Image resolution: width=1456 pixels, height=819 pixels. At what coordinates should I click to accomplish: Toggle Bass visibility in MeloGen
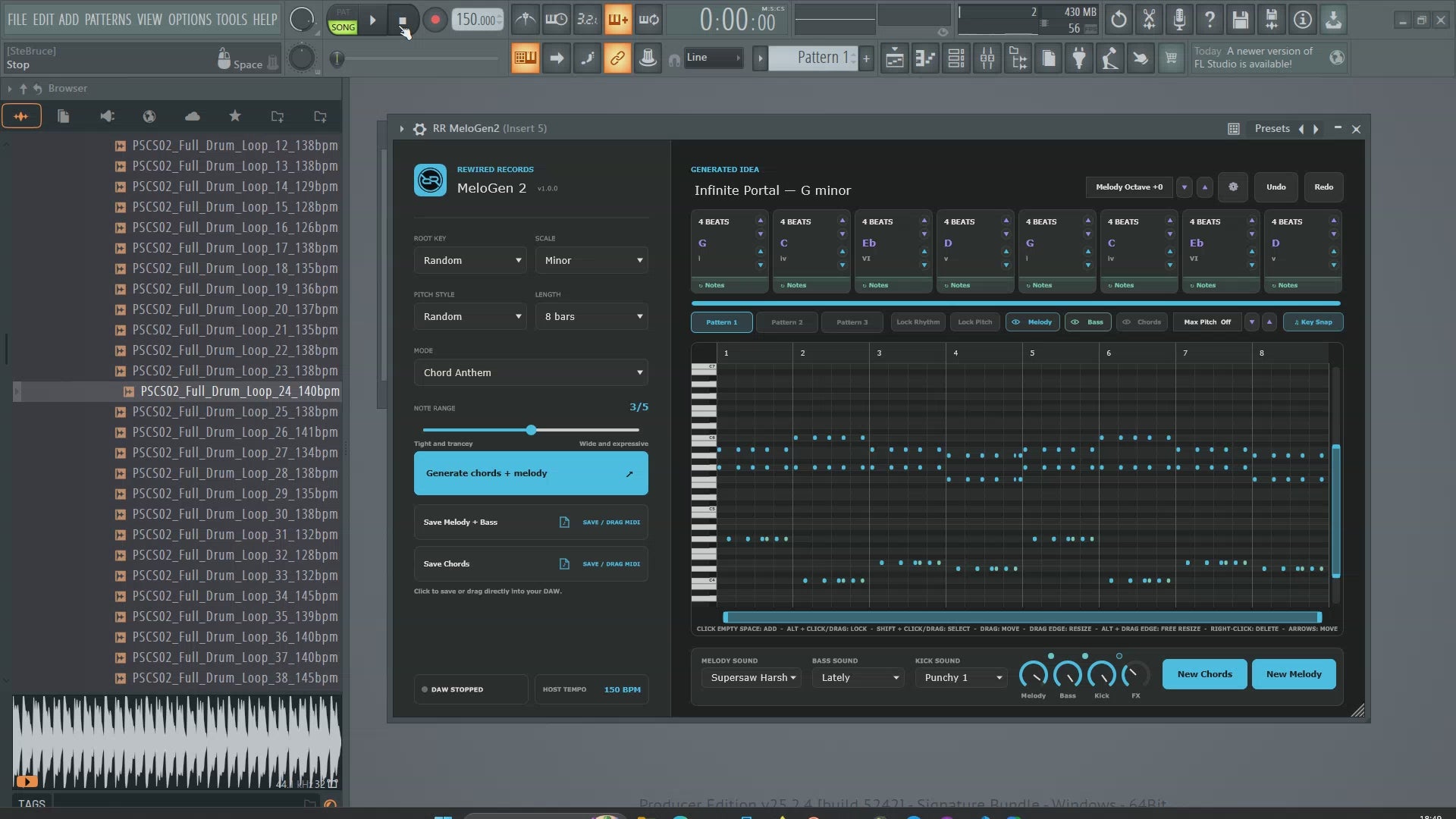1088,322
